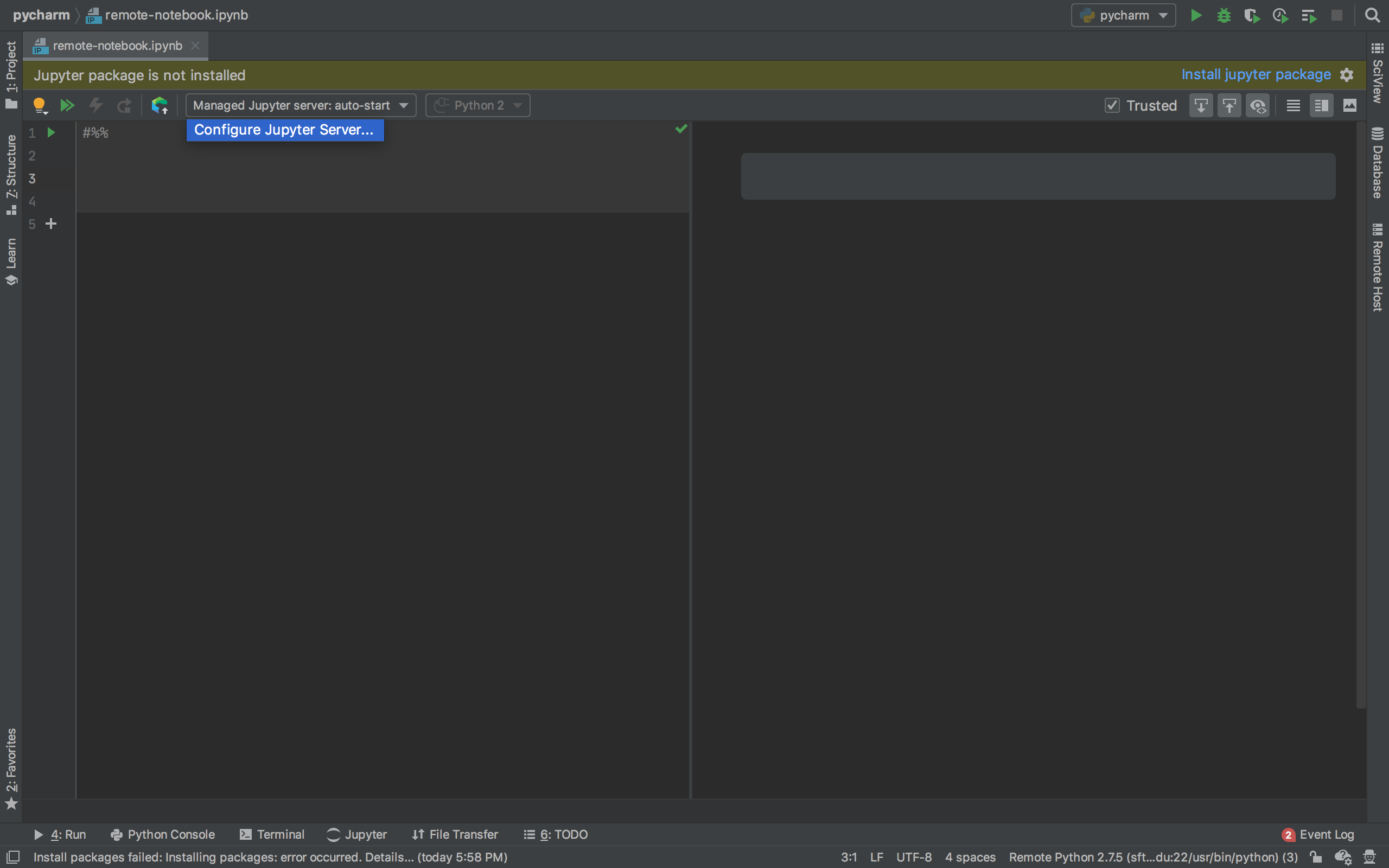The height and width of the screenshot is (868, 1389).
Task: Switch to split editor and preview mode
Action: (1321, 106)
